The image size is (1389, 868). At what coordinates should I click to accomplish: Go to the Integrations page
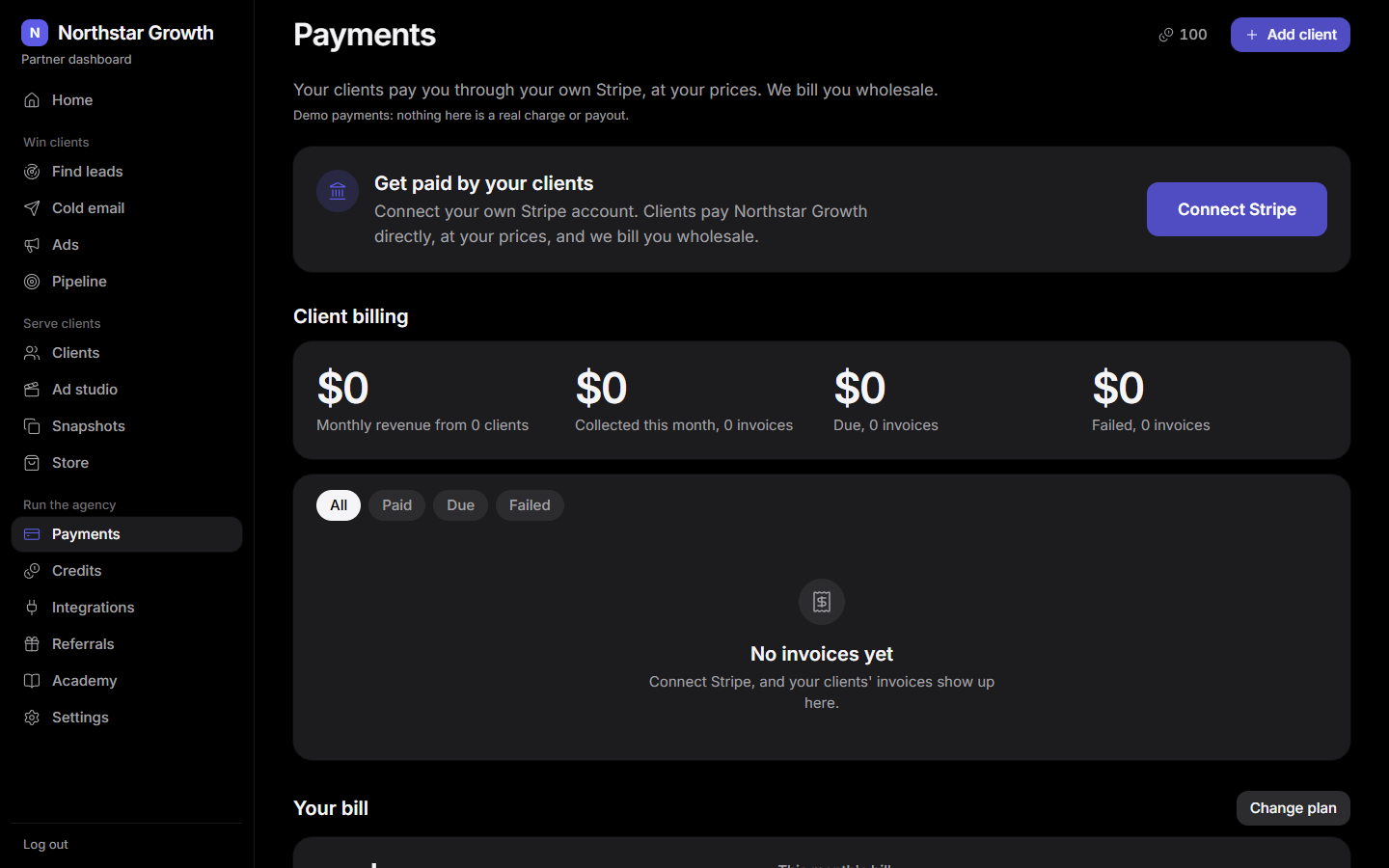[x=126, y=608]
